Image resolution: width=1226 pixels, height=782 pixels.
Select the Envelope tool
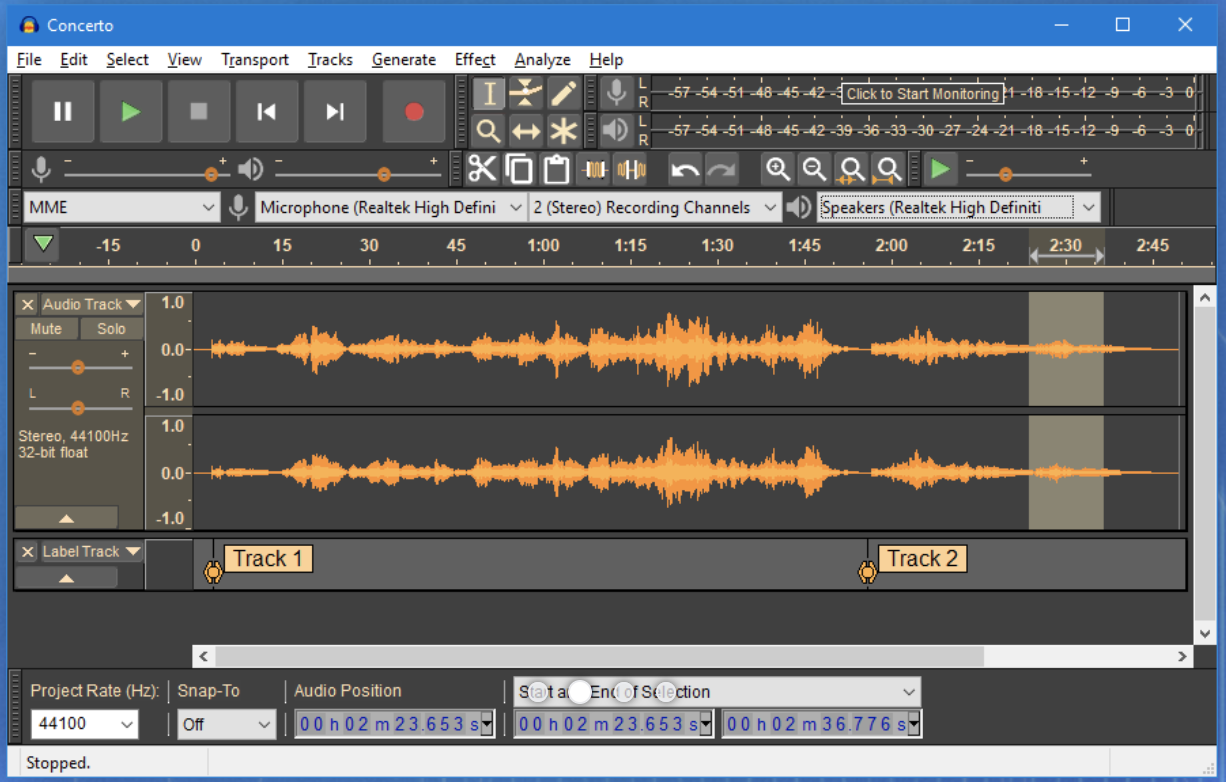click(x=526, y=92)
